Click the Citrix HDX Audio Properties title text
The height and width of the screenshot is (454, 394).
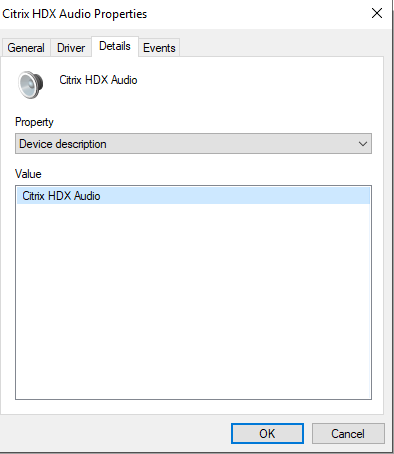tap(75, 14)
